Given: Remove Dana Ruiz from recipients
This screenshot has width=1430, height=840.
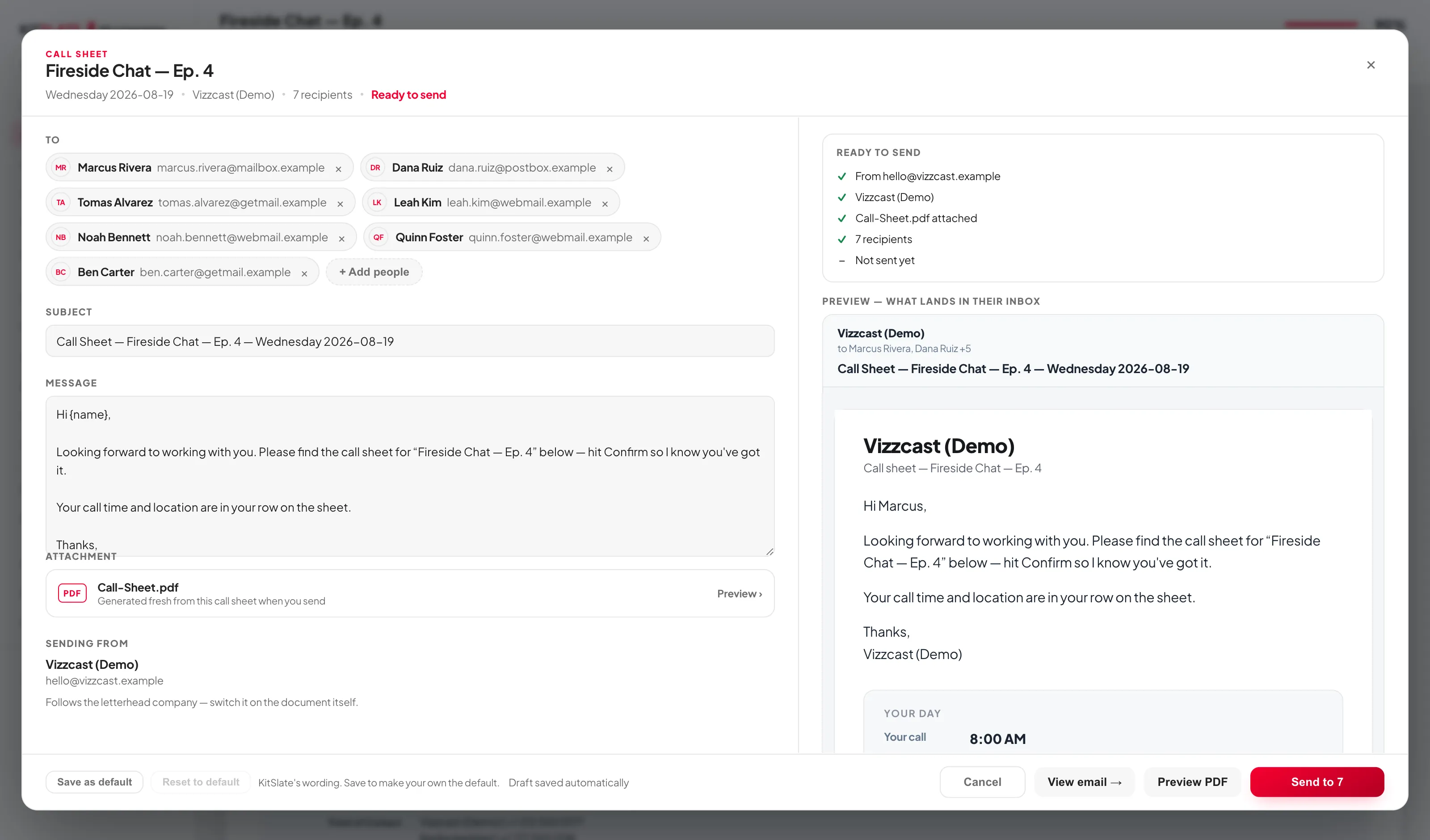Looking at the screenshot, I should click(x=610, y=169).
